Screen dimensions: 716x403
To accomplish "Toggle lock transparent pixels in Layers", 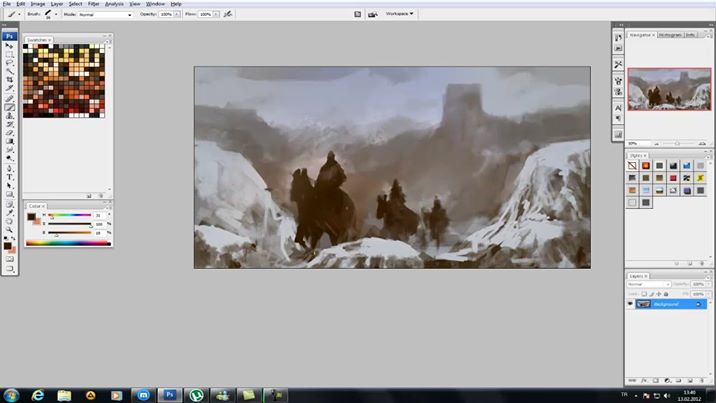I will tap(644, 294).
